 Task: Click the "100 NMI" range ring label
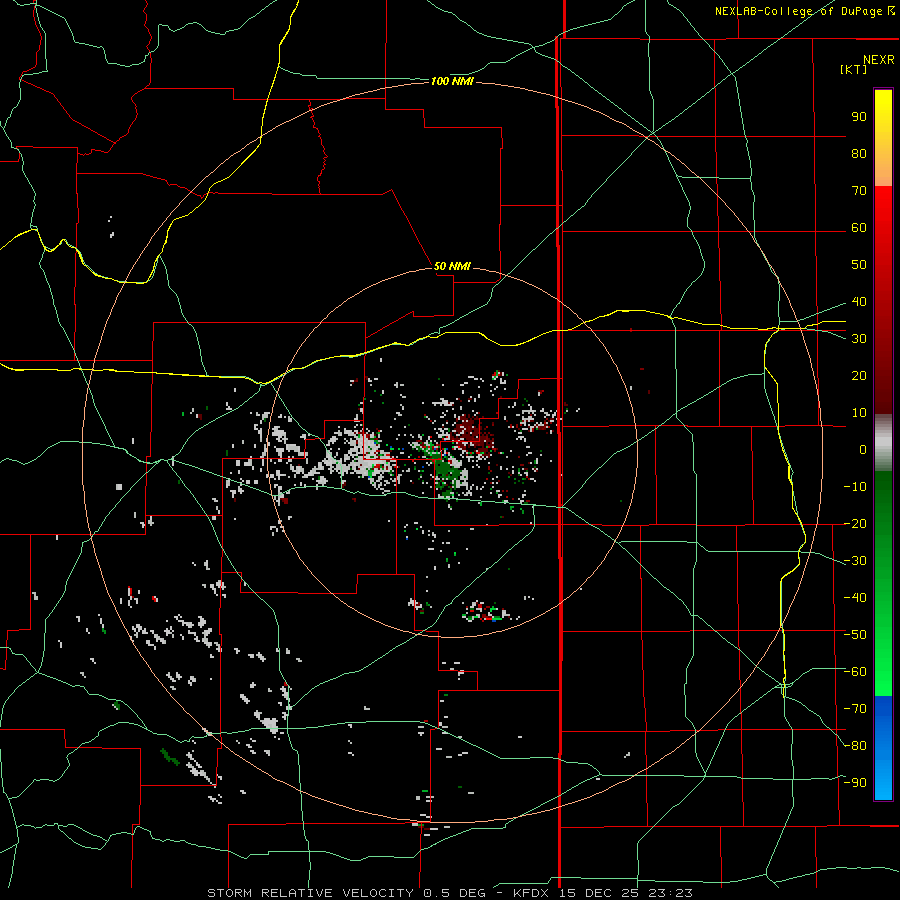point(452,82)
